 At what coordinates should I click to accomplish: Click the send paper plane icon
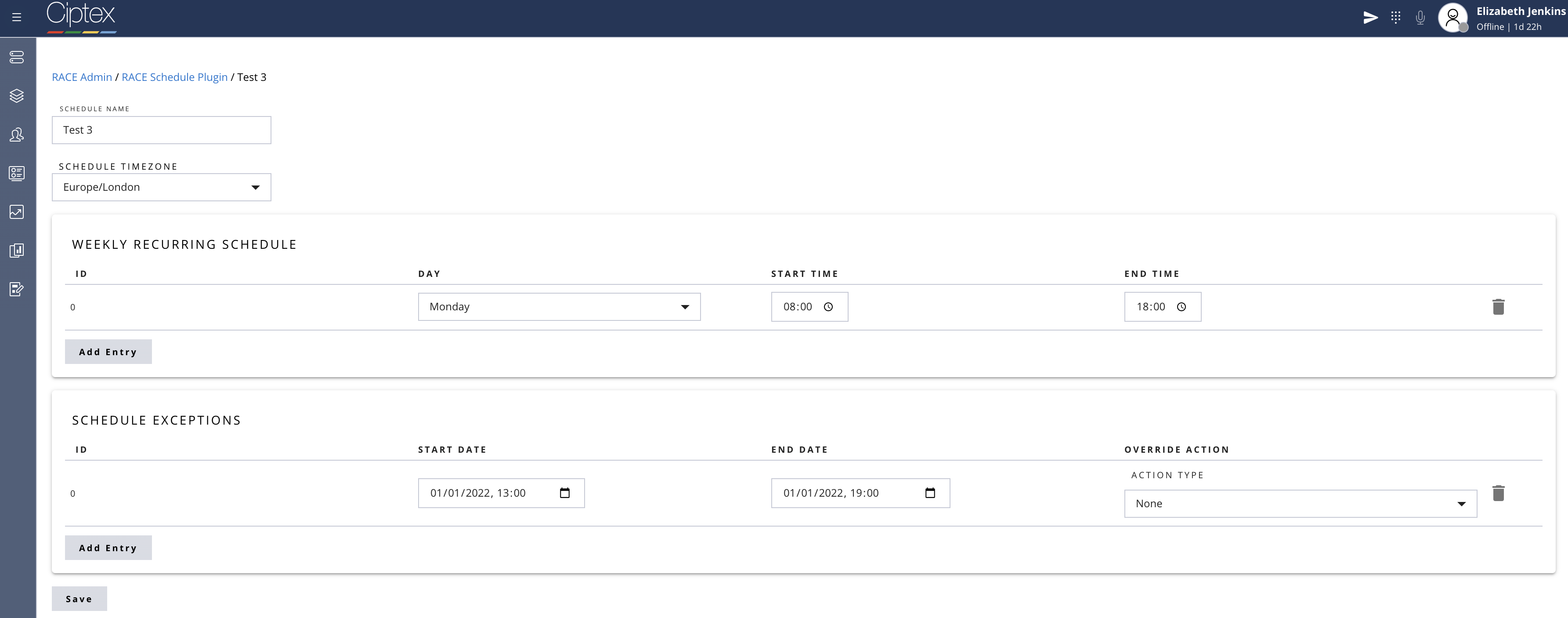click(x=1370, y=18)
